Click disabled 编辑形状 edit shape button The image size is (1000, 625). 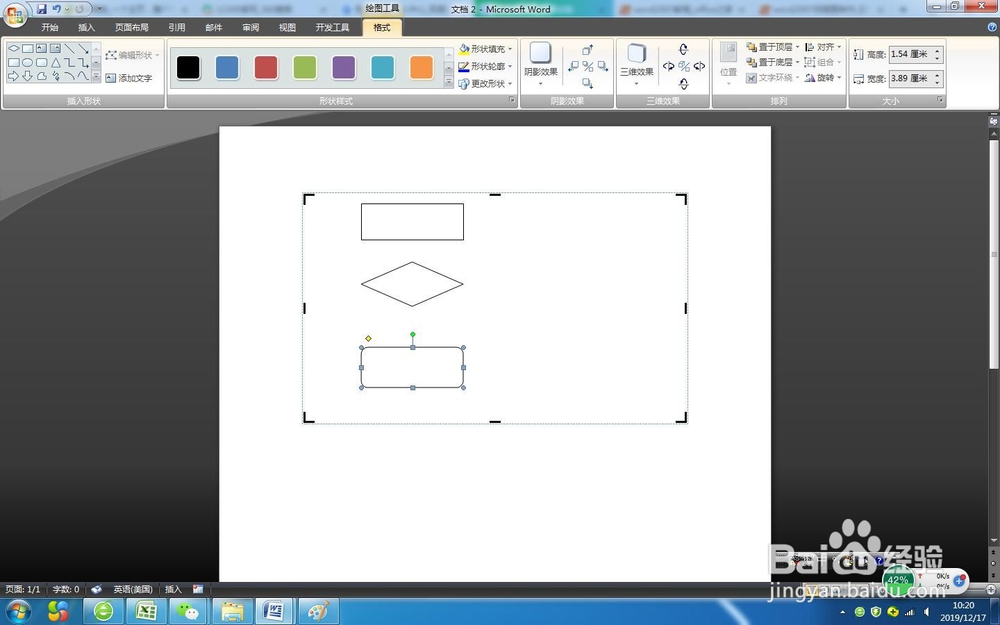132,55
